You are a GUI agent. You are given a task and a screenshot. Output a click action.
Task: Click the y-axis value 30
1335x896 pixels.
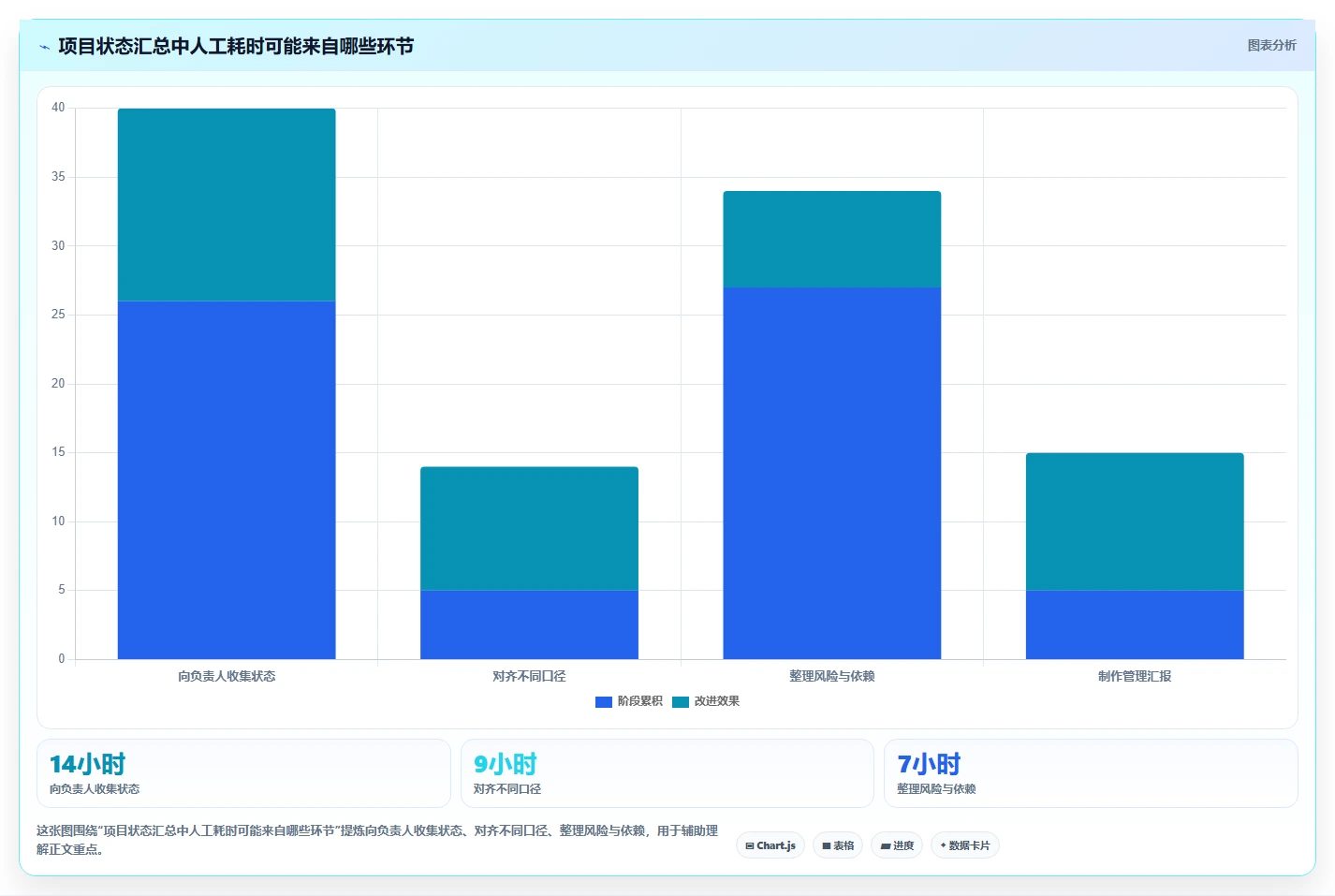coord(58,245)
